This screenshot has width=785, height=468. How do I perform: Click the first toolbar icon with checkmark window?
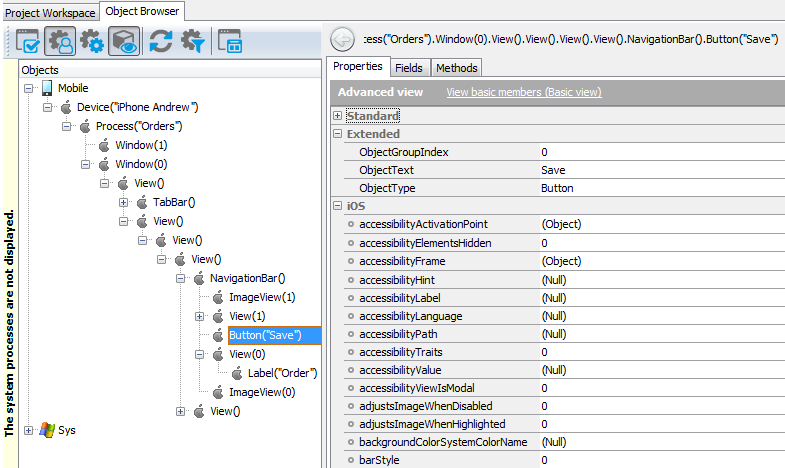[x=27, y=41]
